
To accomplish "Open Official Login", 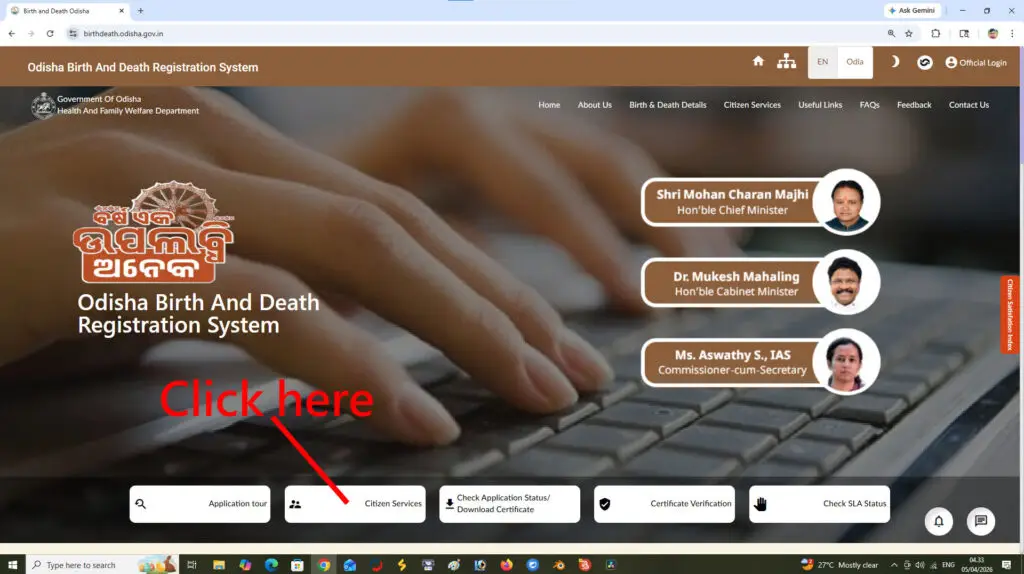I will point(976,62).
